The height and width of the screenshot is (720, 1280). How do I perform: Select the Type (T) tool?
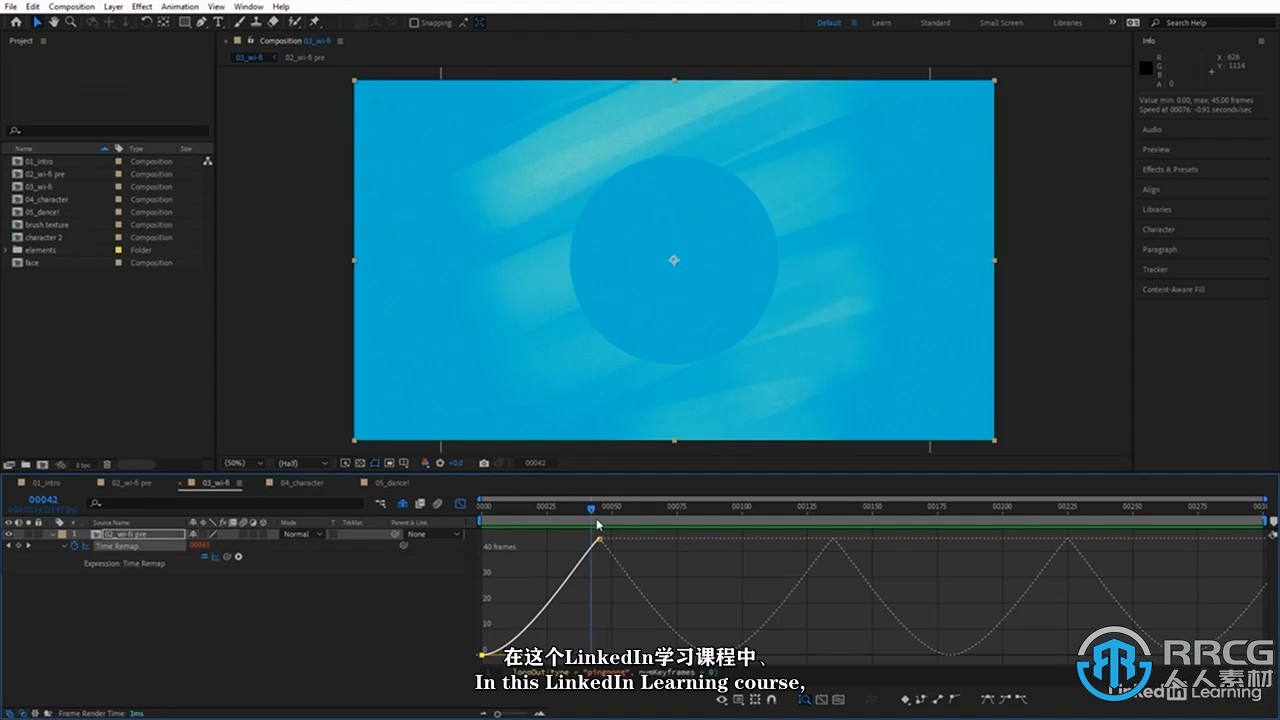(x=218, y=22)
